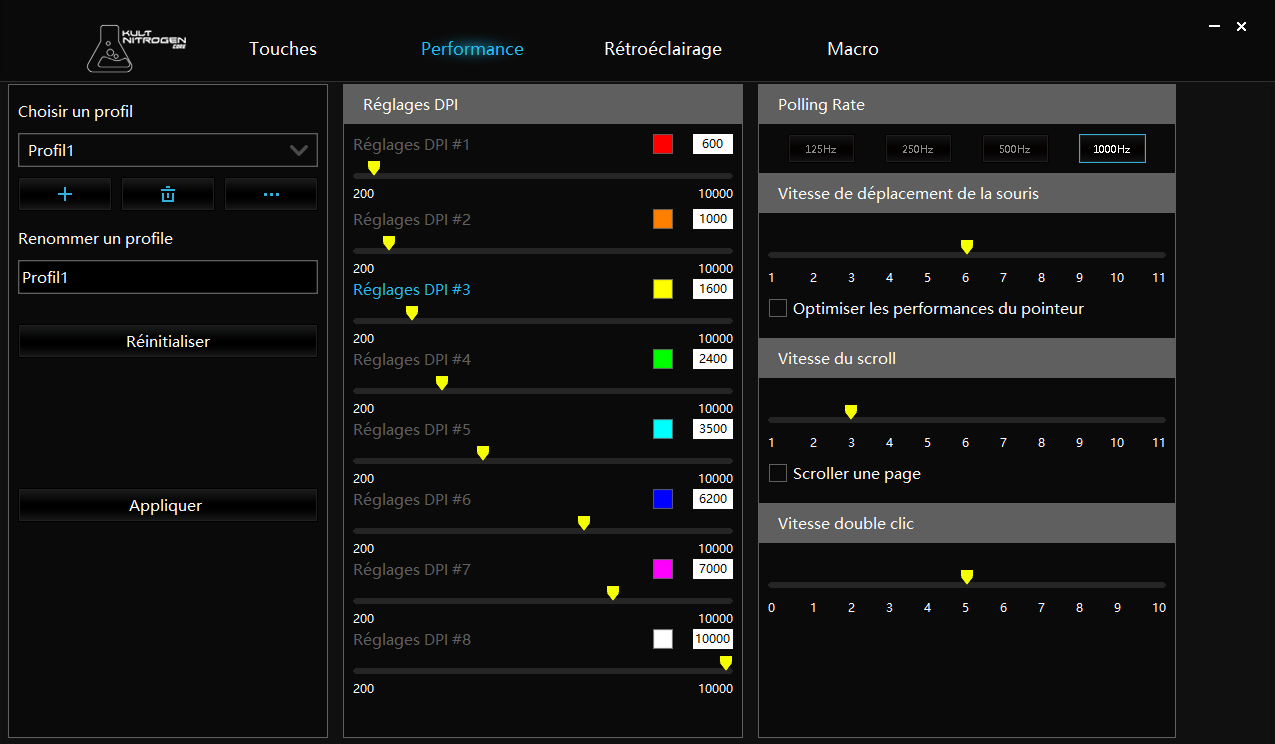Open the profile options ellipsis button

click(271, 194)
